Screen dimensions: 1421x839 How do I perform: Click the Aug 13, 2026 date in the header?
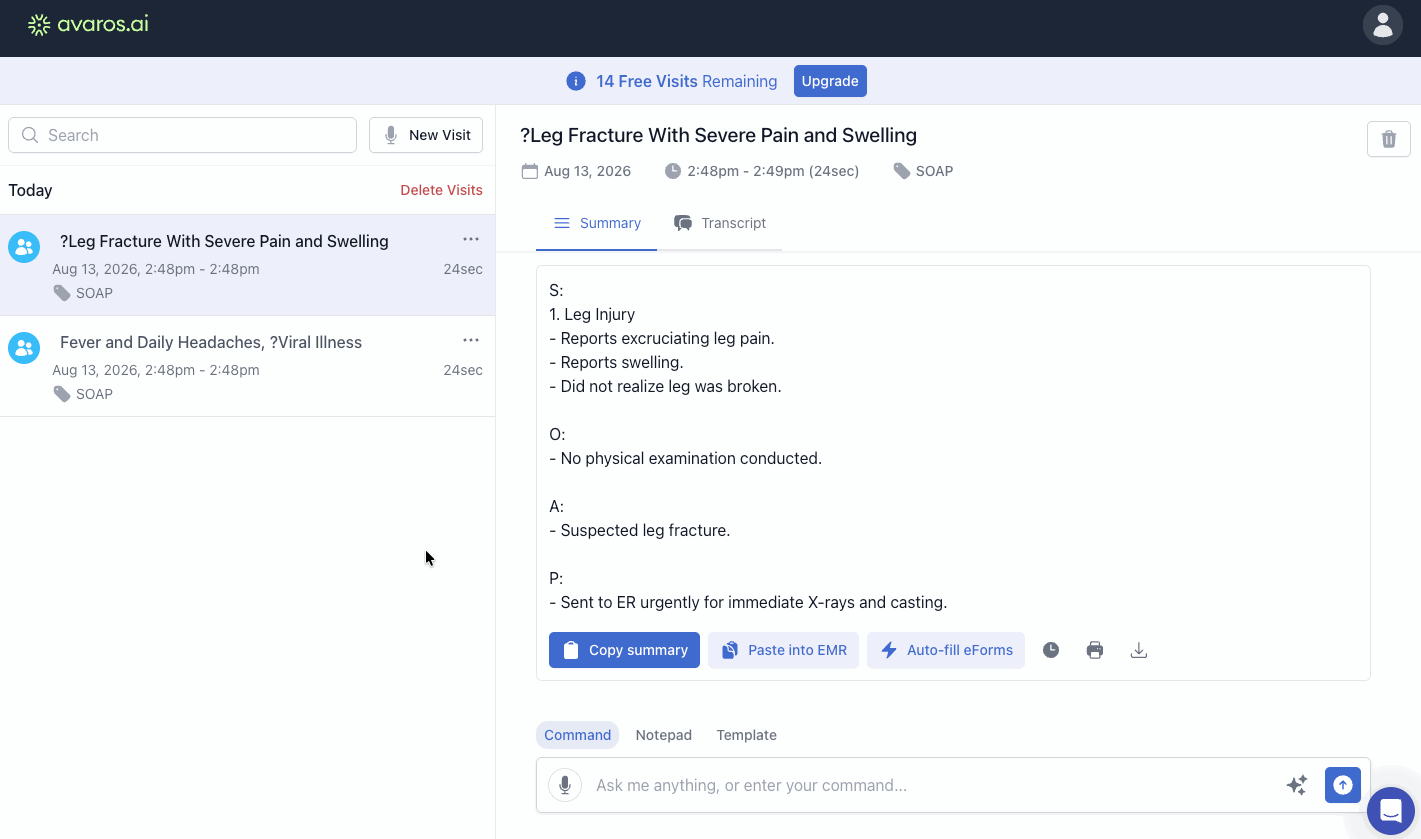(577, 171)
